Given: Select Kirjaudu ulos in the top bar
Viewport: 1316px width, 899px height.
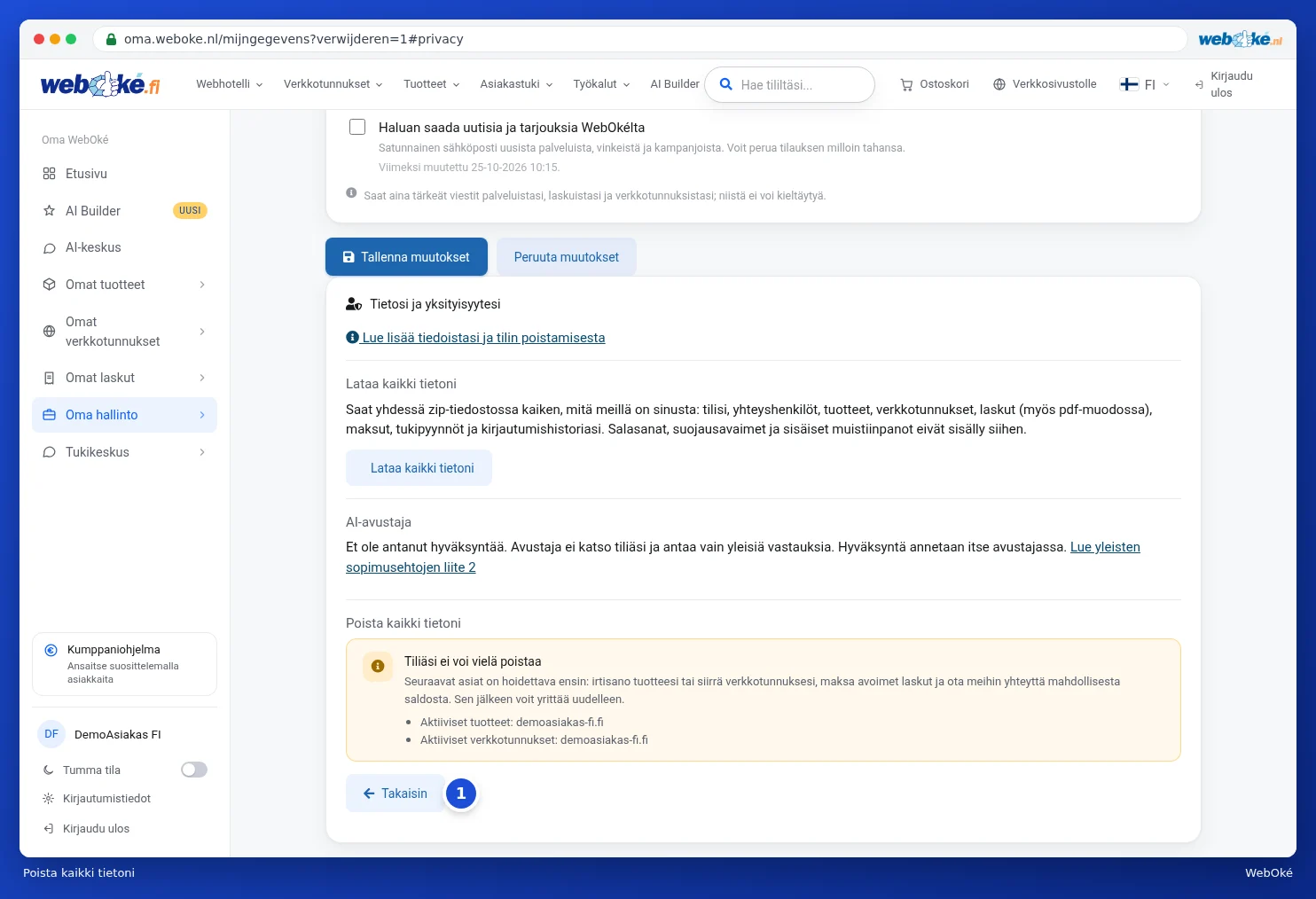Looking at the screenshot, I should click(1224, 84).
